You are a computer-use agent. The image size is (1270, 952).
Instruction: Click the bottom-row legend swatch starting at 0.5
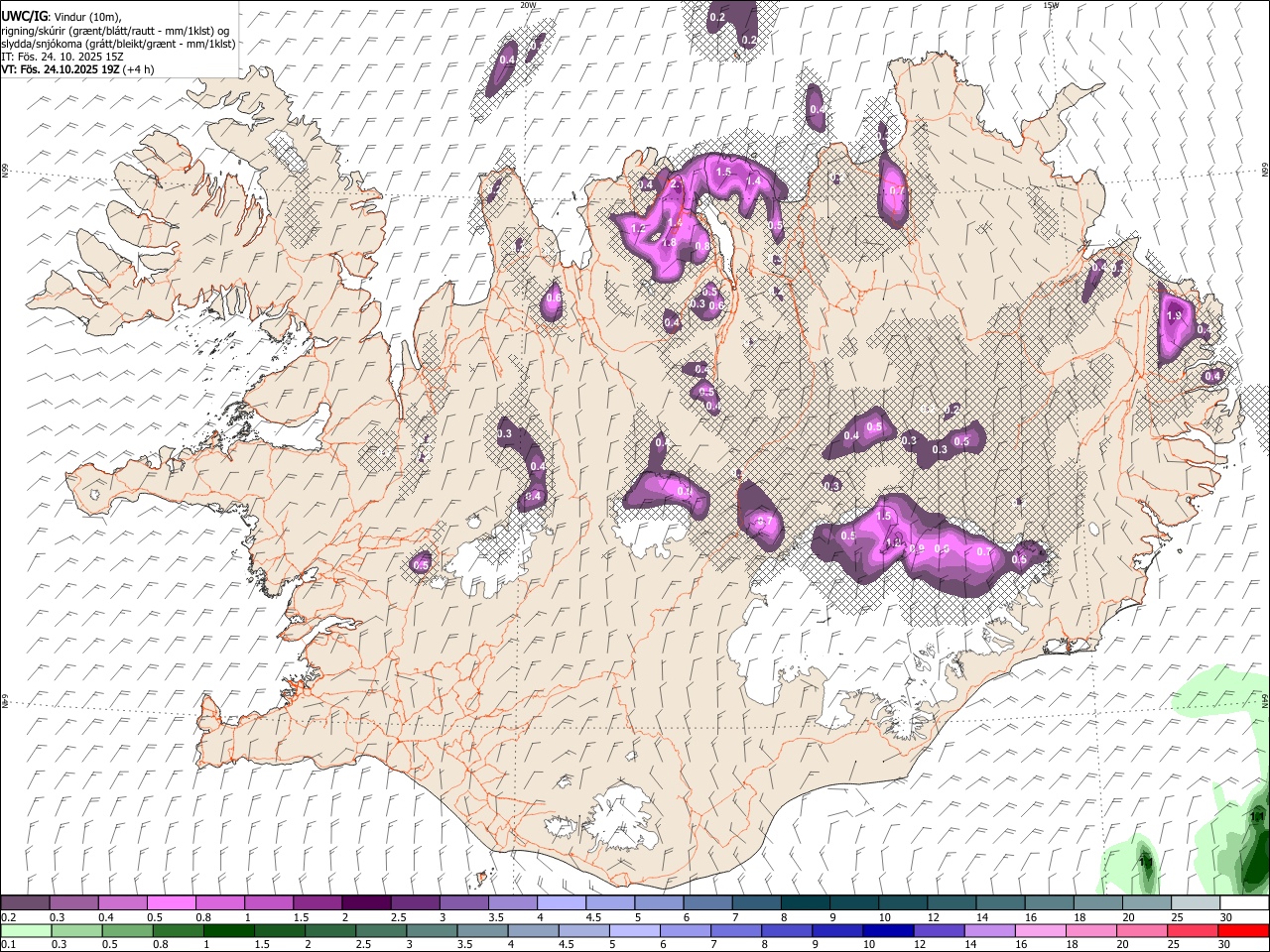127,931
